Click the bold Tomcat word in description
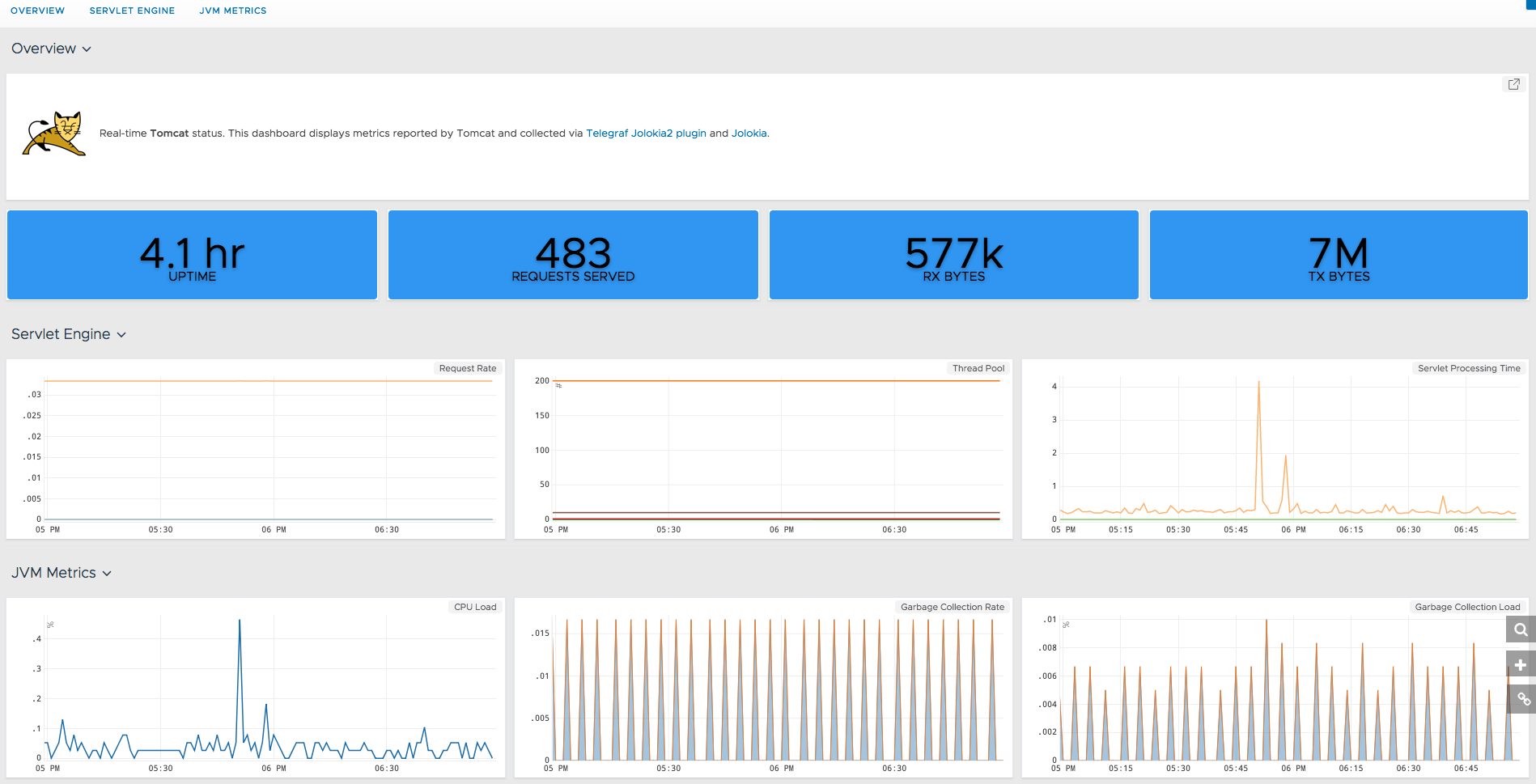Screen dimensions: 1536x784 [x=169, y=133]
